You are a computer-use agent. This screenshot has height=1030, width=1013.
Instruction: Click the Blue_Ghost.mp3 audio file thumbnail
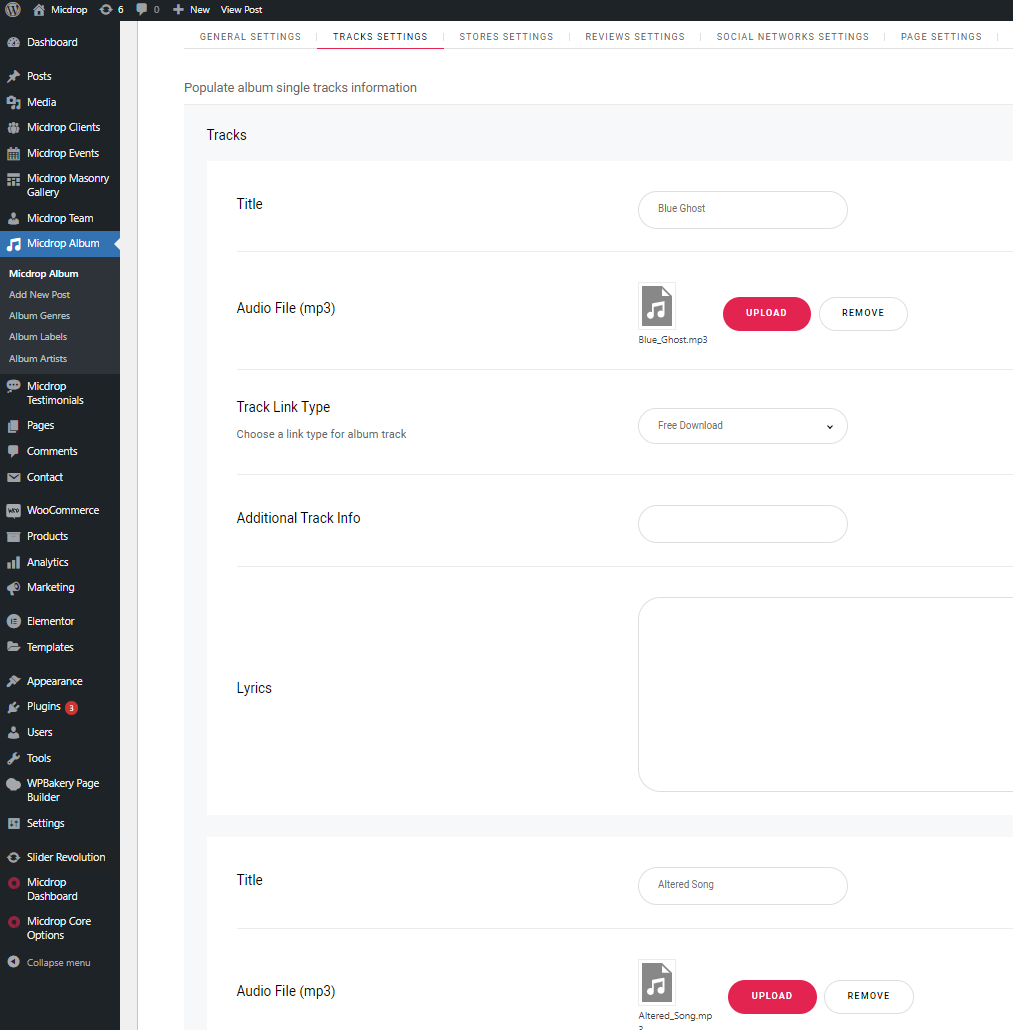pyautogui.click(x=657, y=305)
